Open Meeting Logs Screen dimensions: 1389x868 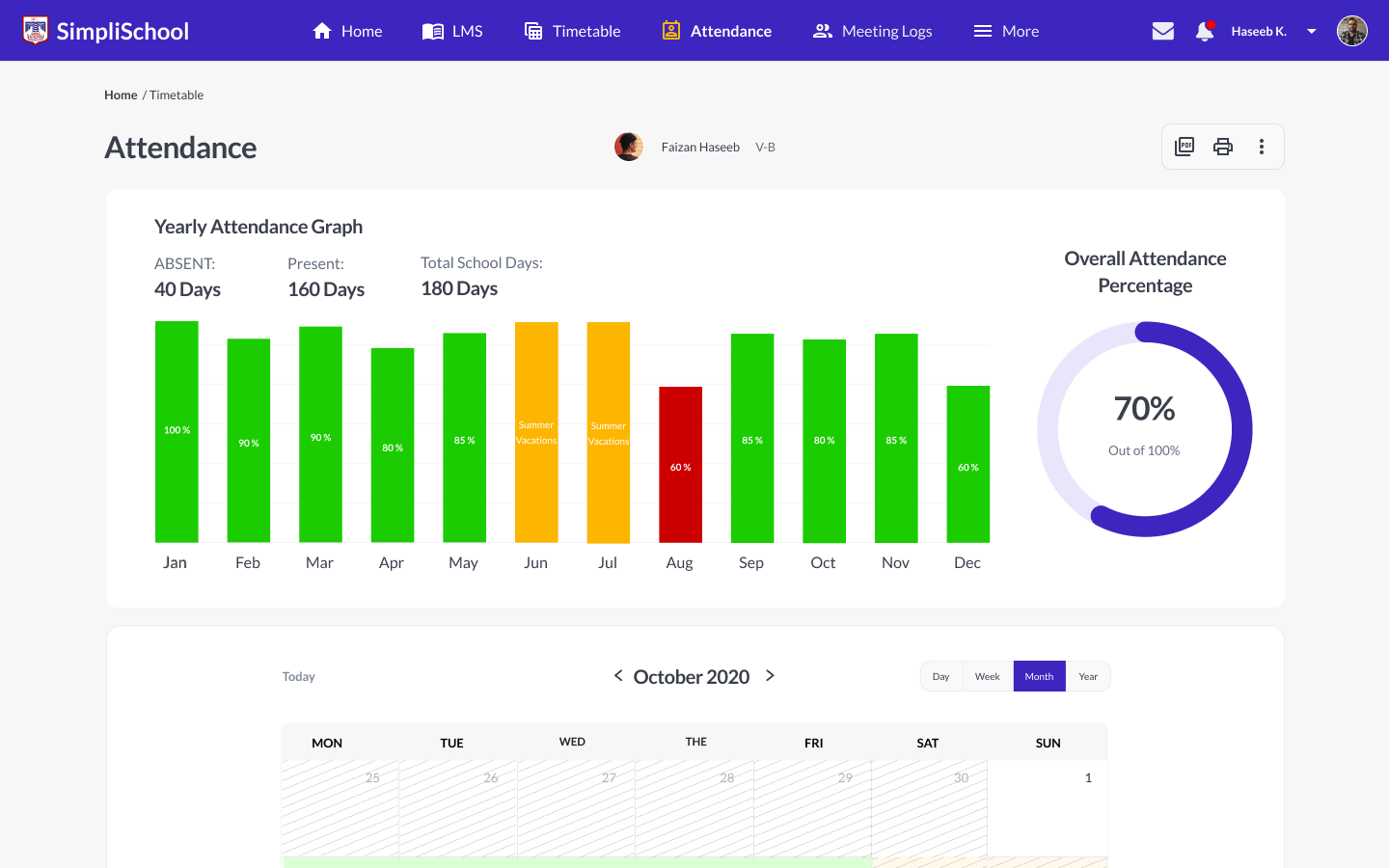(872, 31)
